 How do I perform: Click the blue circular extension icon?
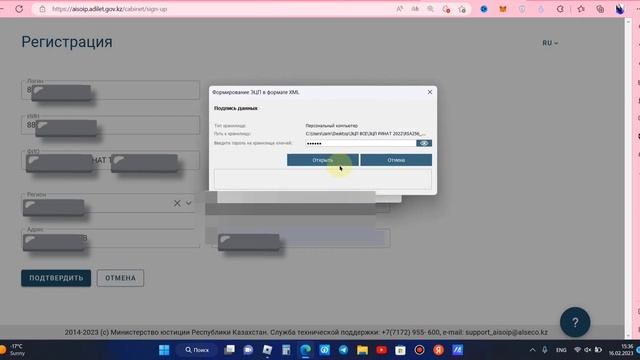[484, 9]
